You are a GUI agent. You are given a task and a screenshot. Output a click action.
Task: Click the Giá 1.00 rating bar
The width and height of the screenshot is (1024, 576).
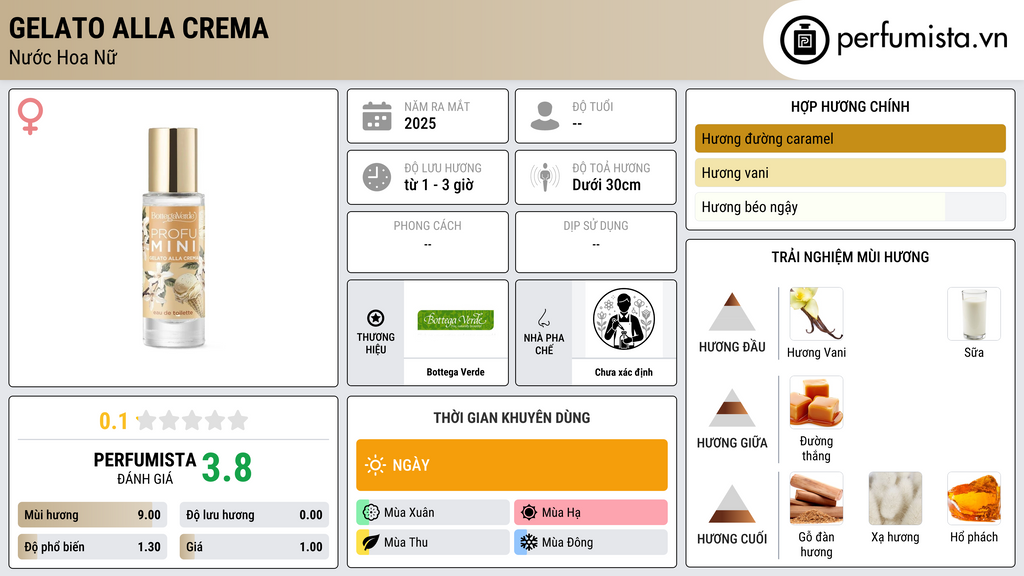coord(254,547)
